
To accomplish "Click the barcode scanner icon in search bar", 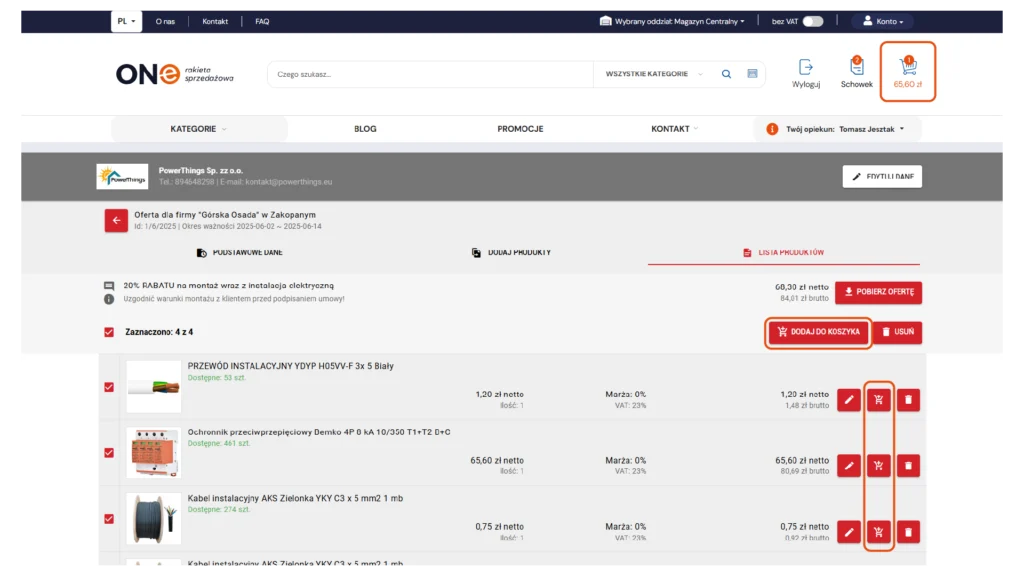I will pyautogui.click(x=752, y=74).
